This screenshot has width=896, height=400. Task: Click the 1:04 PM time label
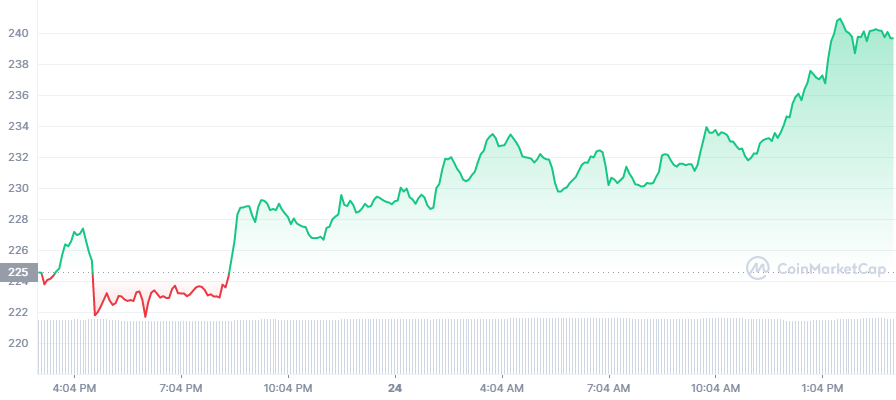tap(822, 389)
